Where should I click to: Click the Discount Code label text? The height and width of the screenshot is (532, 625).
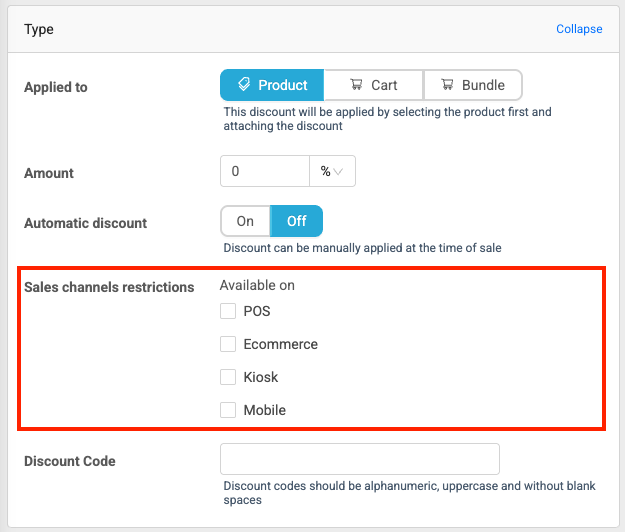pyautogui.click(x=70, y=461)
